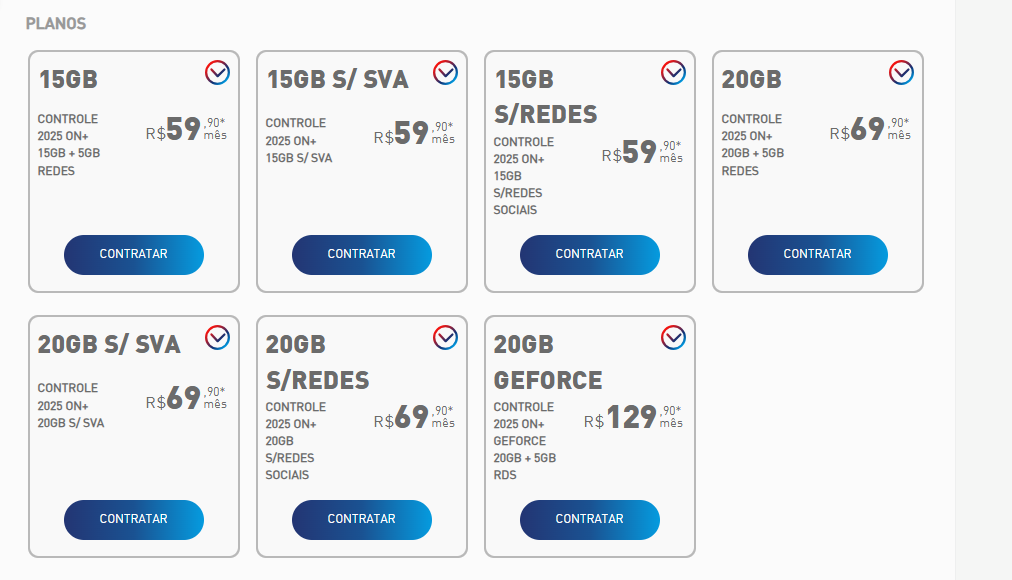Click CONTRATAR under 20GB + 5GB REDES plan

coord(817,254)
